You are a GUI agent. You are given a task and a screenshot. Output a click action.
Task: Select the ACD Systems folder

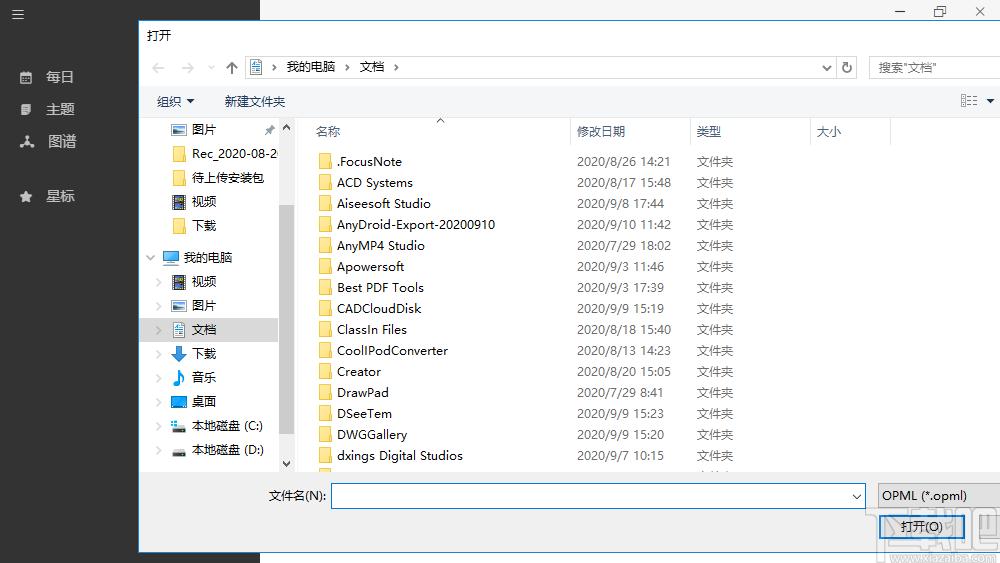point(366,182)
